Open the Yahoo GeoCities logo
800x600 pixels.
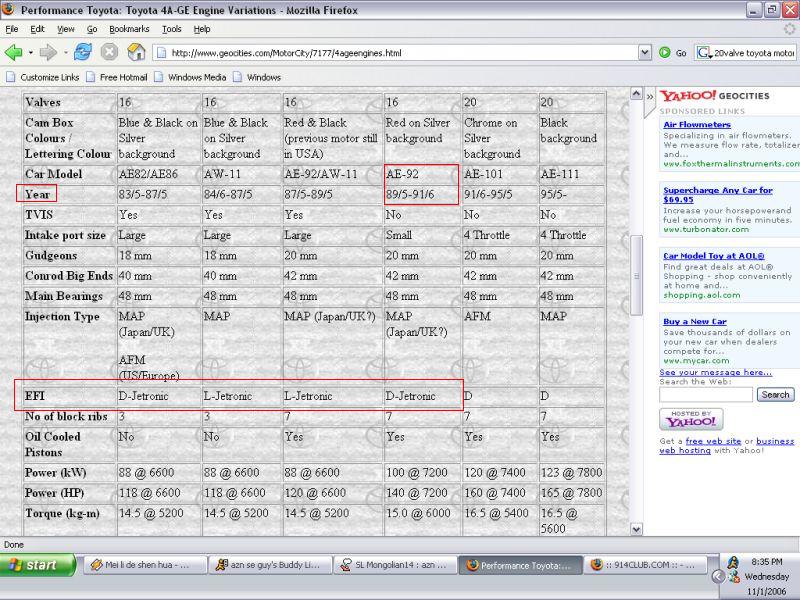coord(714,95)
